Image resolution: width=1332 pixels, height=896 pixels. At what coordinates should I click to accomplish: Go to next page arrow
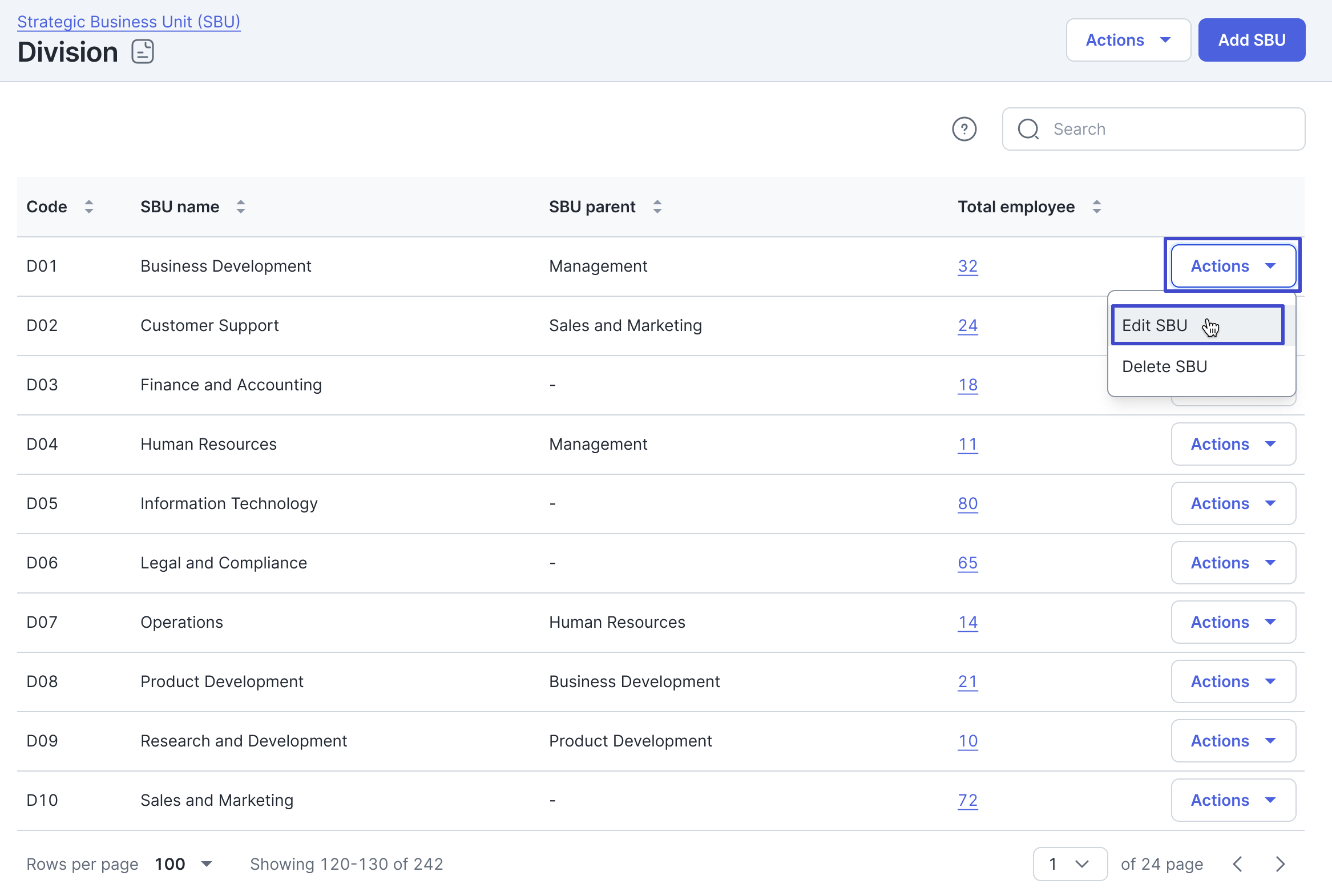coord(1280,864)
